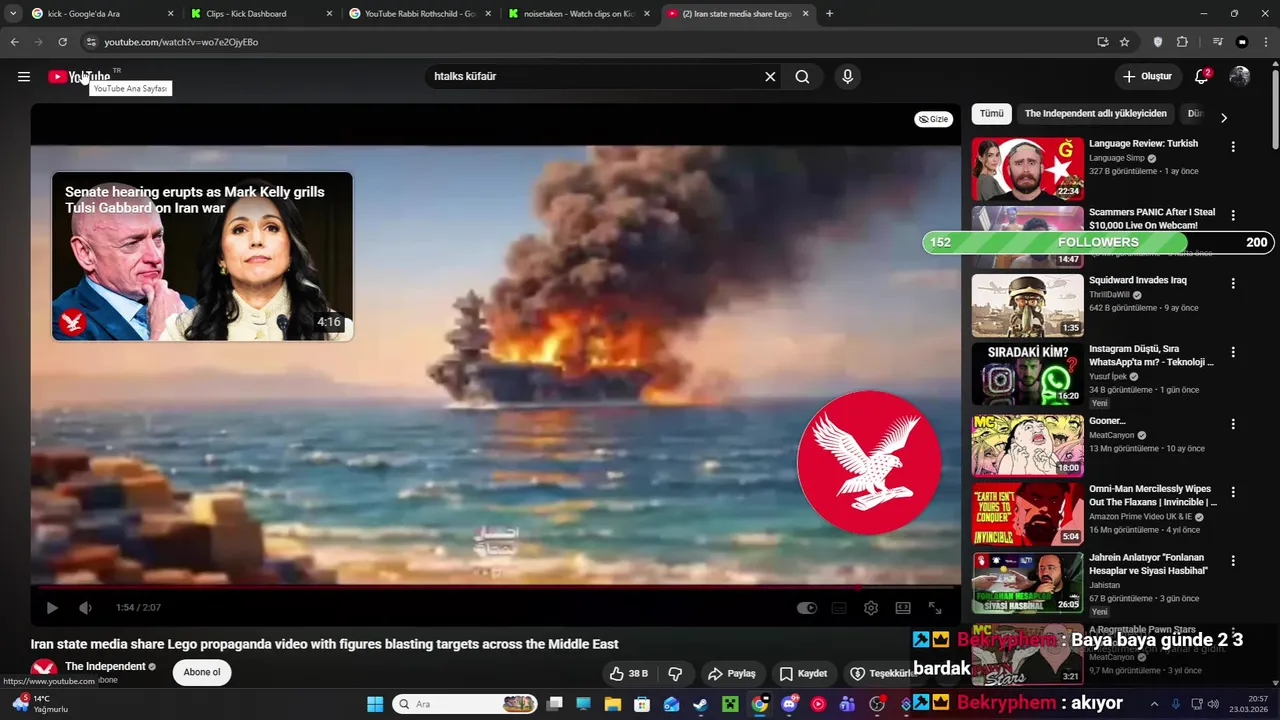Click the Windows taskbar search box
The height and width of the screenshot is (720, 1280).
[x=465, y=704]
